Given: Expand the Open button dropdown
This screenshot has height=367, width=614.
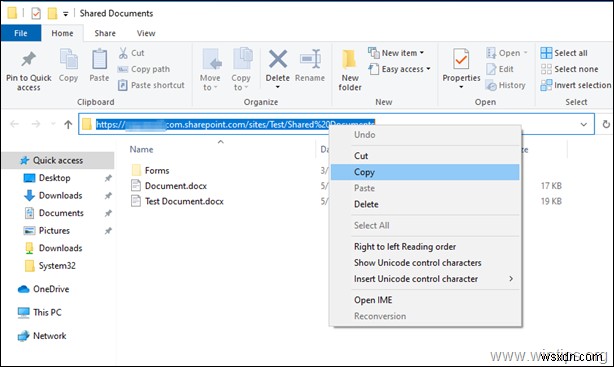Looking at the screenshot, I should tap(526, 53).
